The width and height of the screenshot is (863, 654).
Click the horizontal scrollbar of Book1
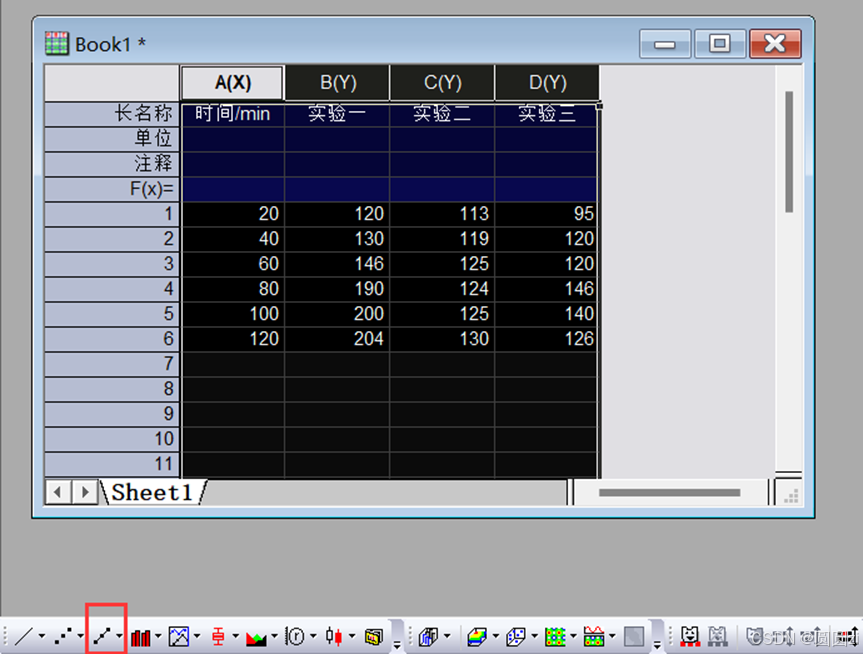pos(669,493)
